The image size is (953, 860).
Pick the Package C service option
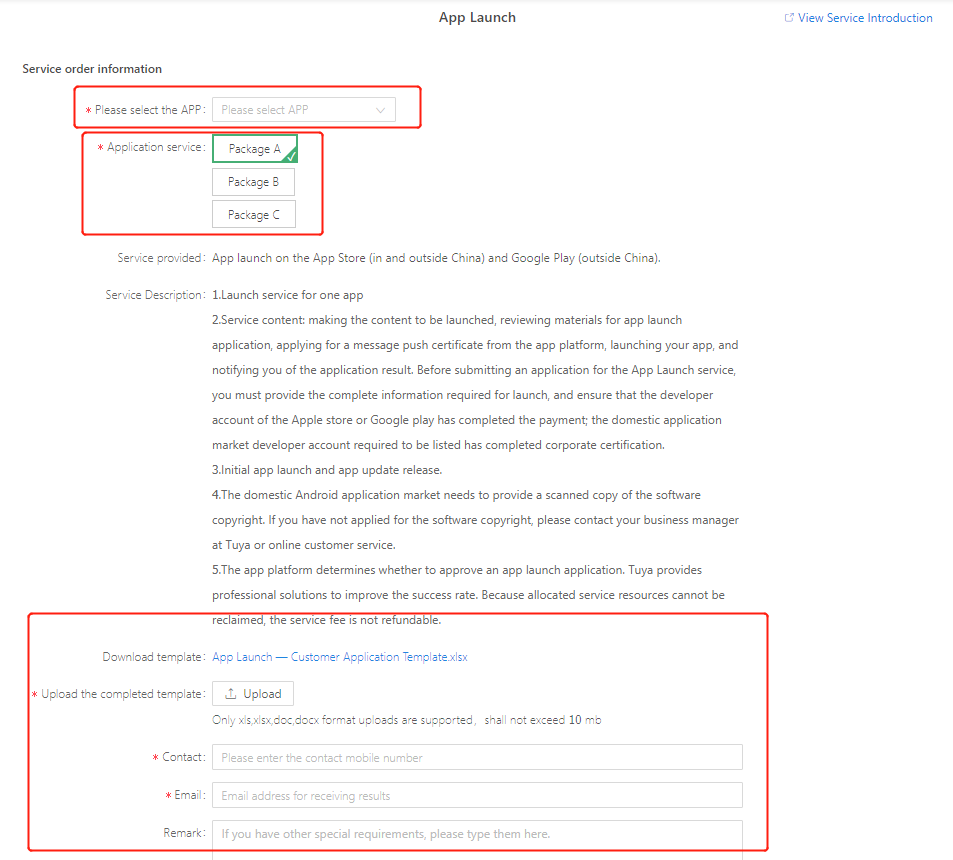click(253, 215)
